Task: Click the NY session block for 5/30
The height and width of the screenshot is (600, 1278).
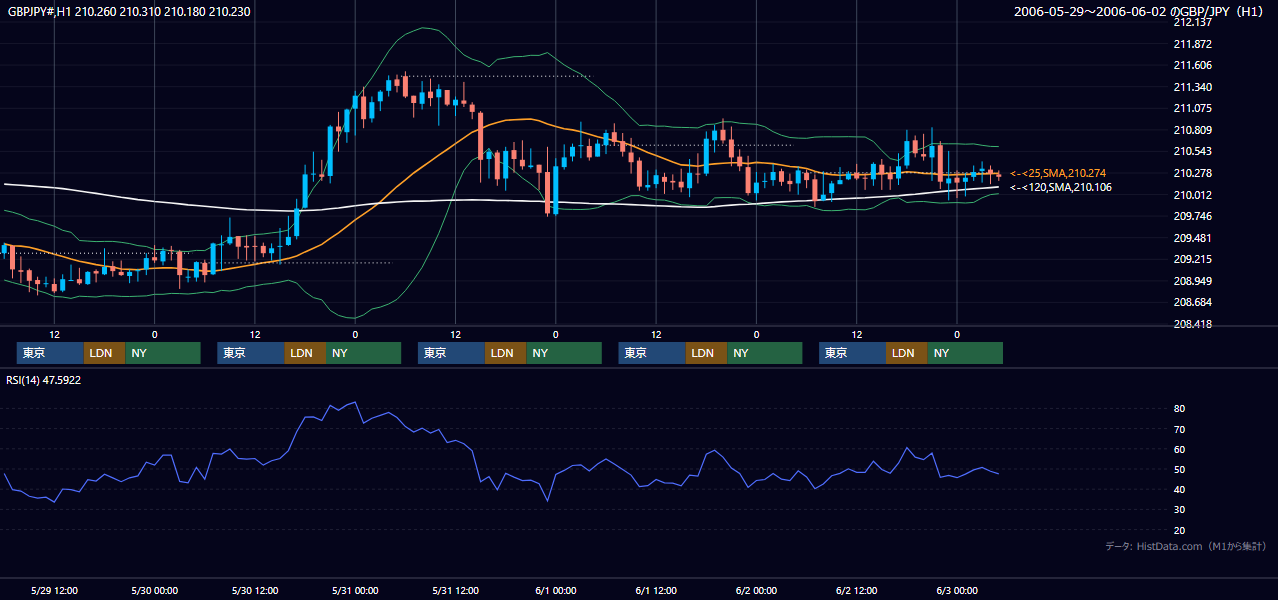Action: pos(364,353)
